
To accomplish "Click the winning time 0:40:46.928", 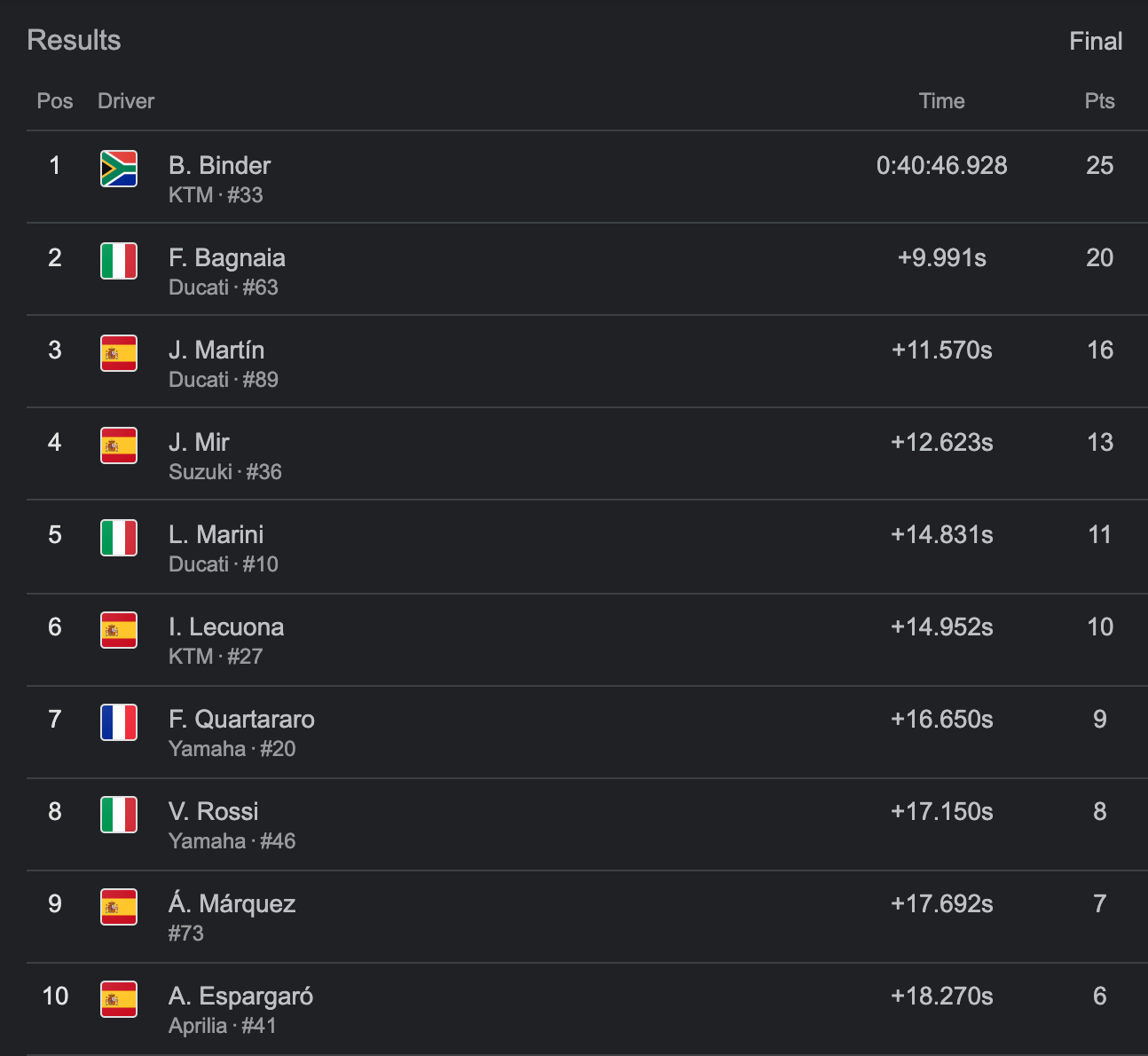I will click(x=941, y=166).
